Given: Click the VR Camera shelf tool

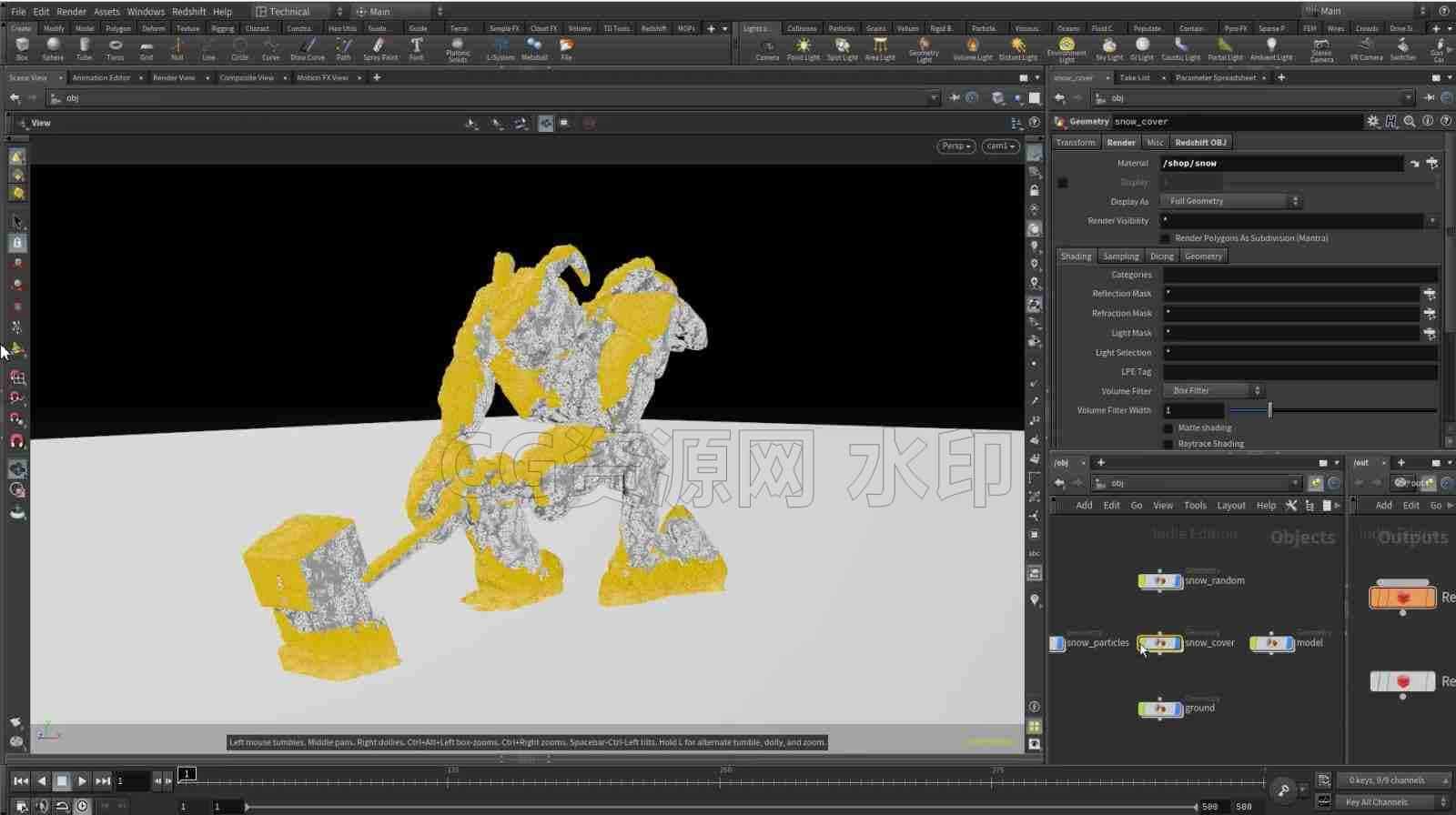Looking at the screenshot, I should click(1366, 49).
